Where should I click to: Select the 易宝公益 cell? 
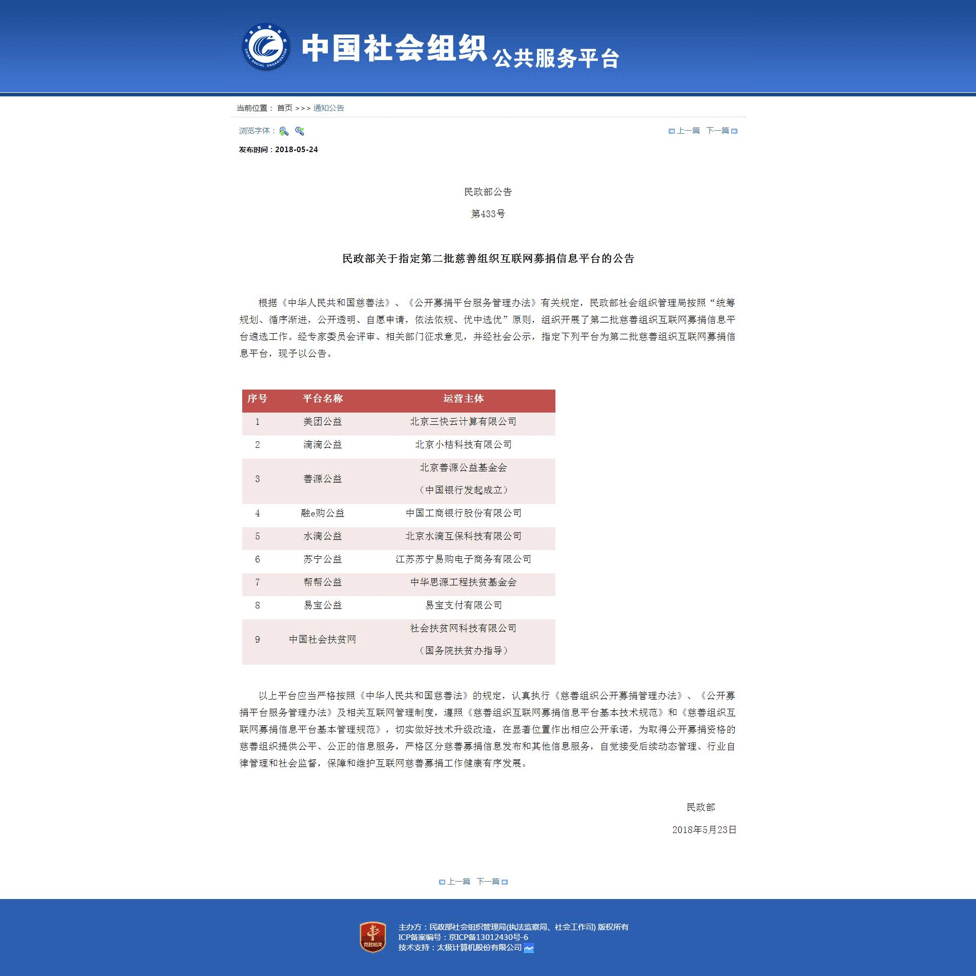tap(322, 605)
